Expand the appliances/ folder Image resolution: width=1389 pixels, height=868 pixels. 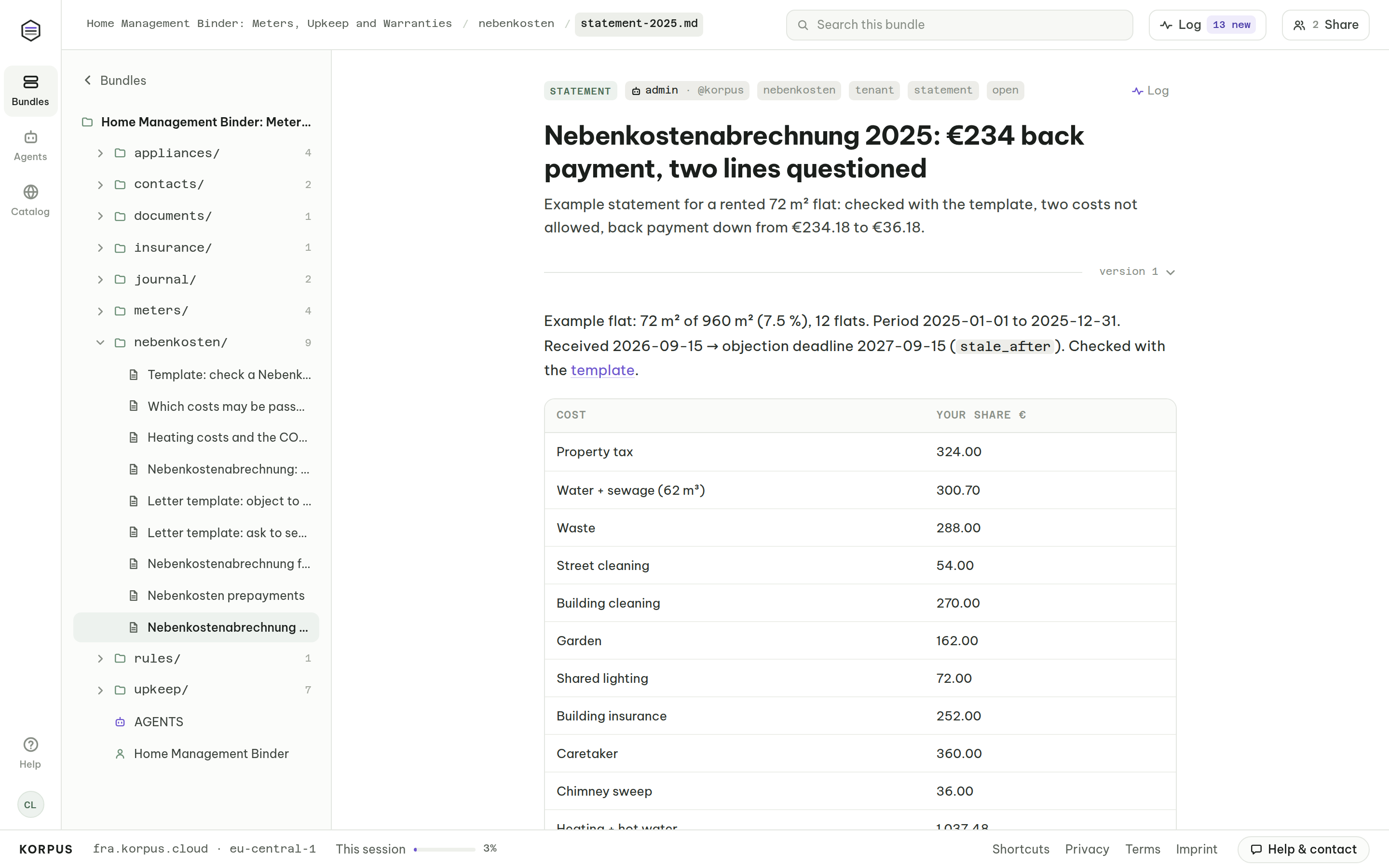coord(196,153)
